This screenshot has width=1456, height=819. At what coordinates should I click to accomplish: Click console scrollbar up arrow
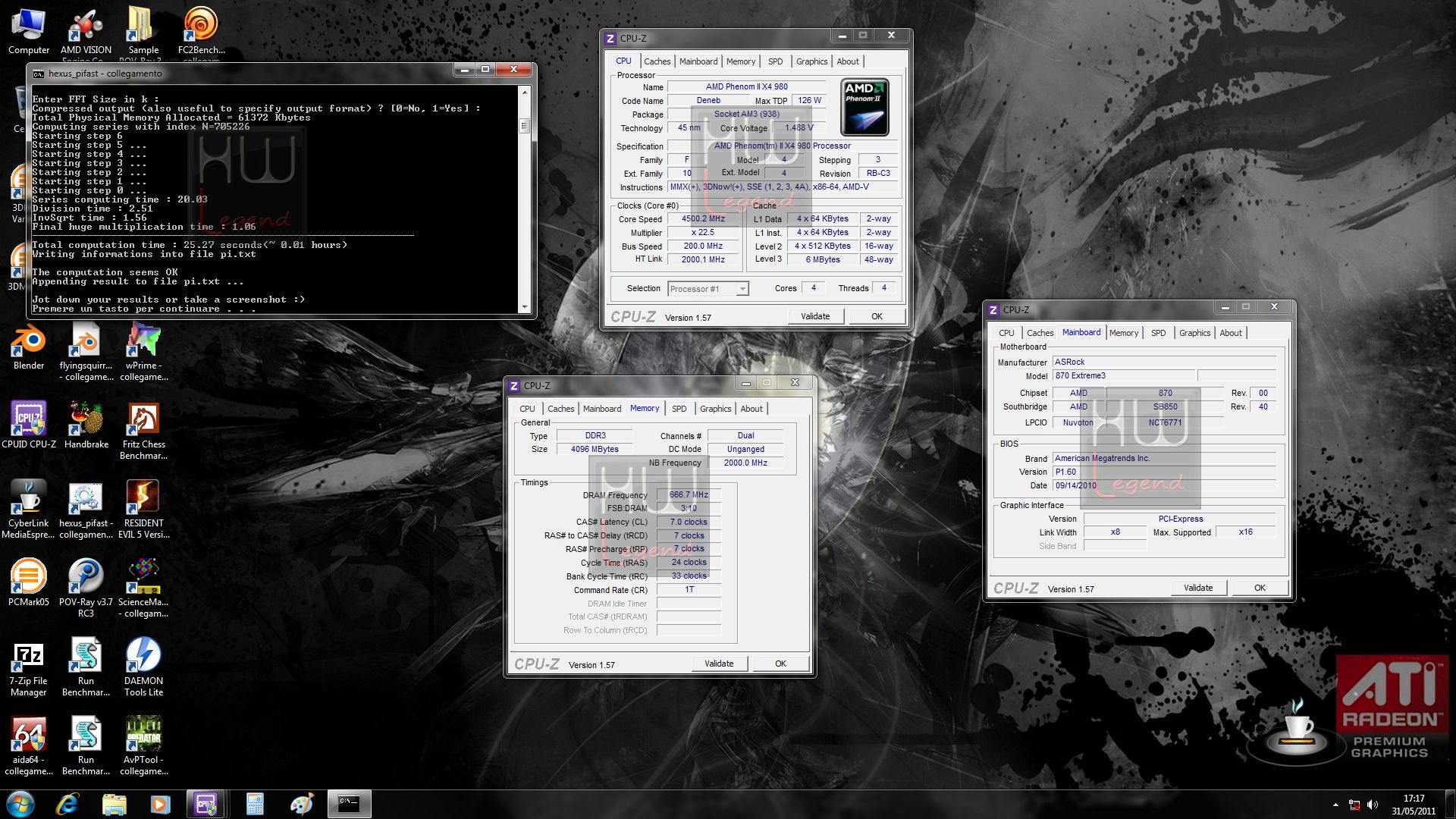tap(524, 92)
